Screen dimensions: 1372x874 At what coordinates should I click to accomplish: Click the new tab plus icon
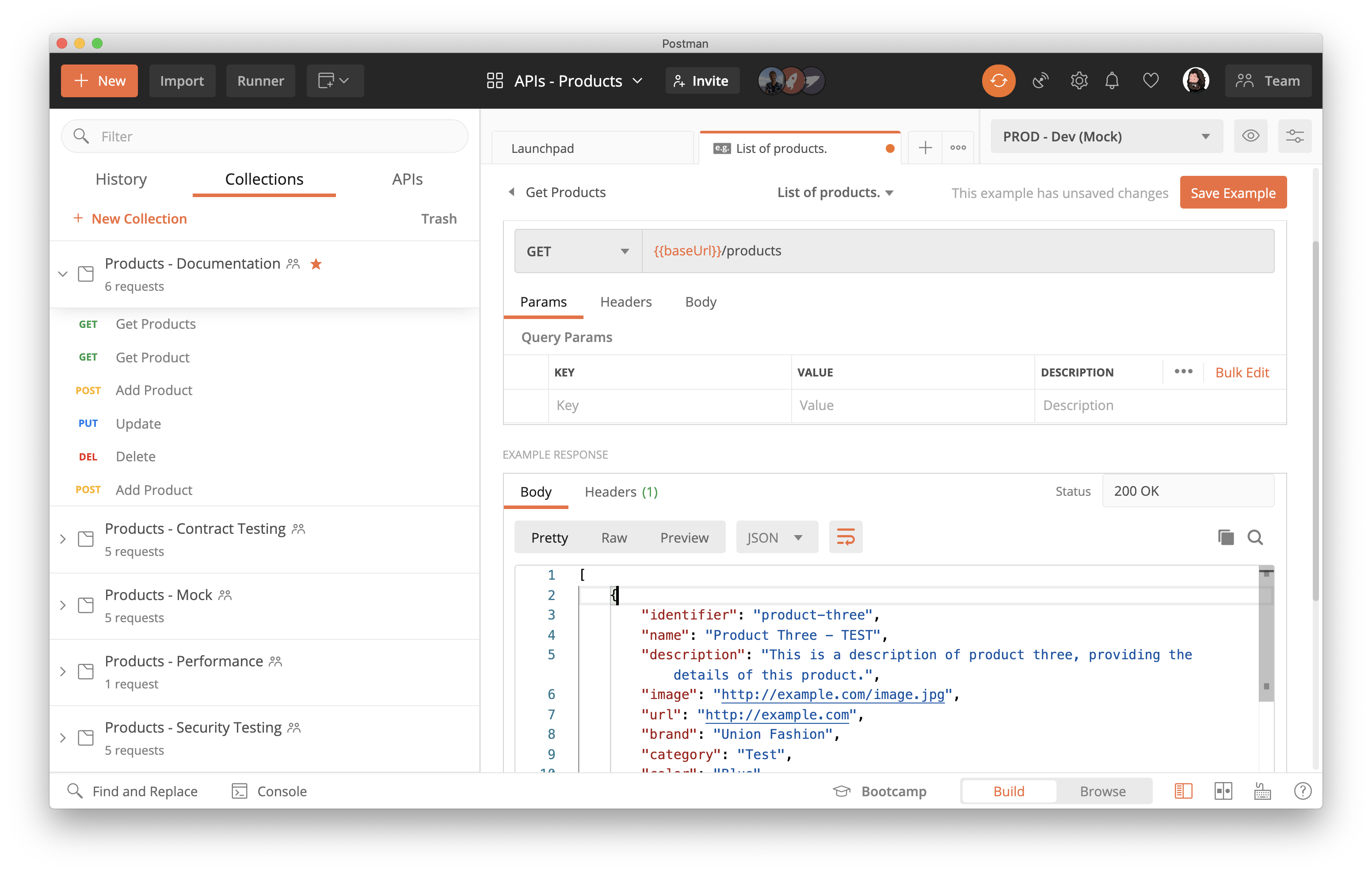pyautogui.click(x=925, y=148)
